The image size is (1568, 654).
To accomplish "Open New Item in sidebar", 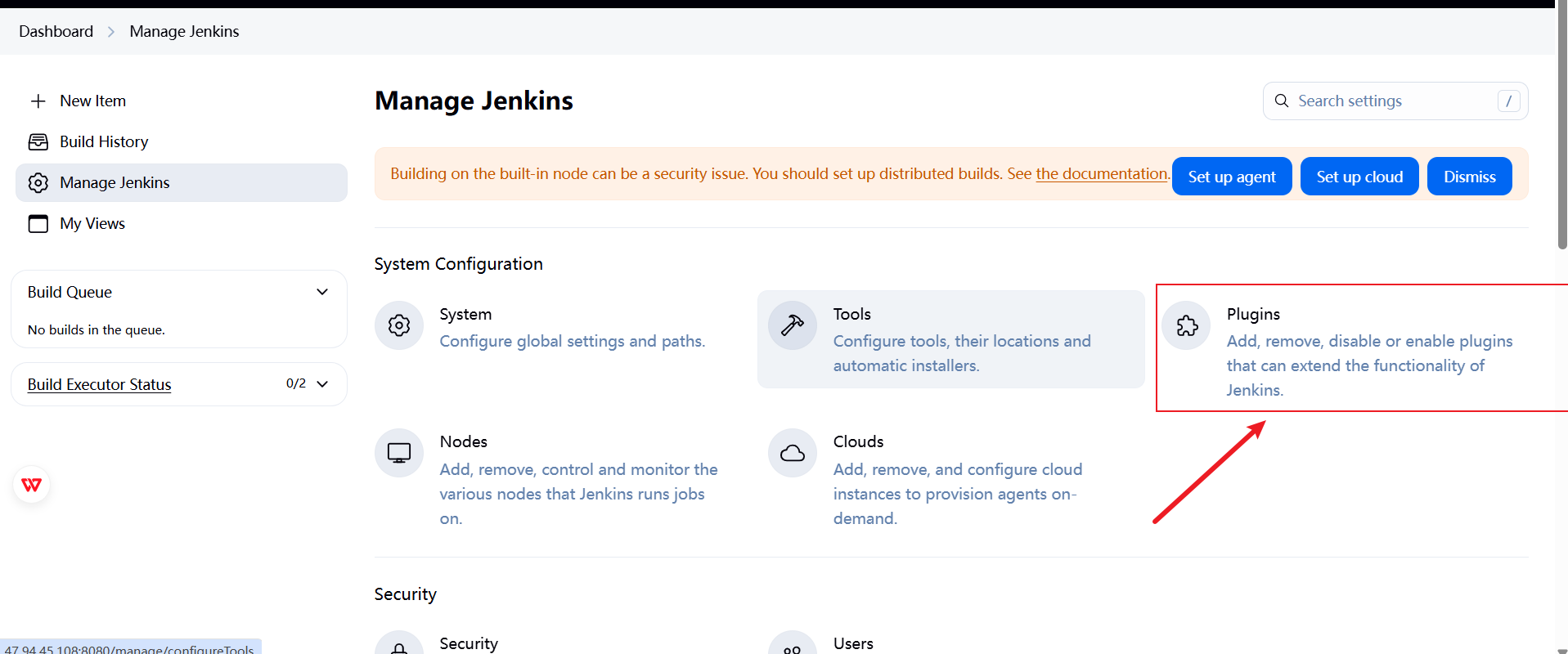I will click(182, 101).
